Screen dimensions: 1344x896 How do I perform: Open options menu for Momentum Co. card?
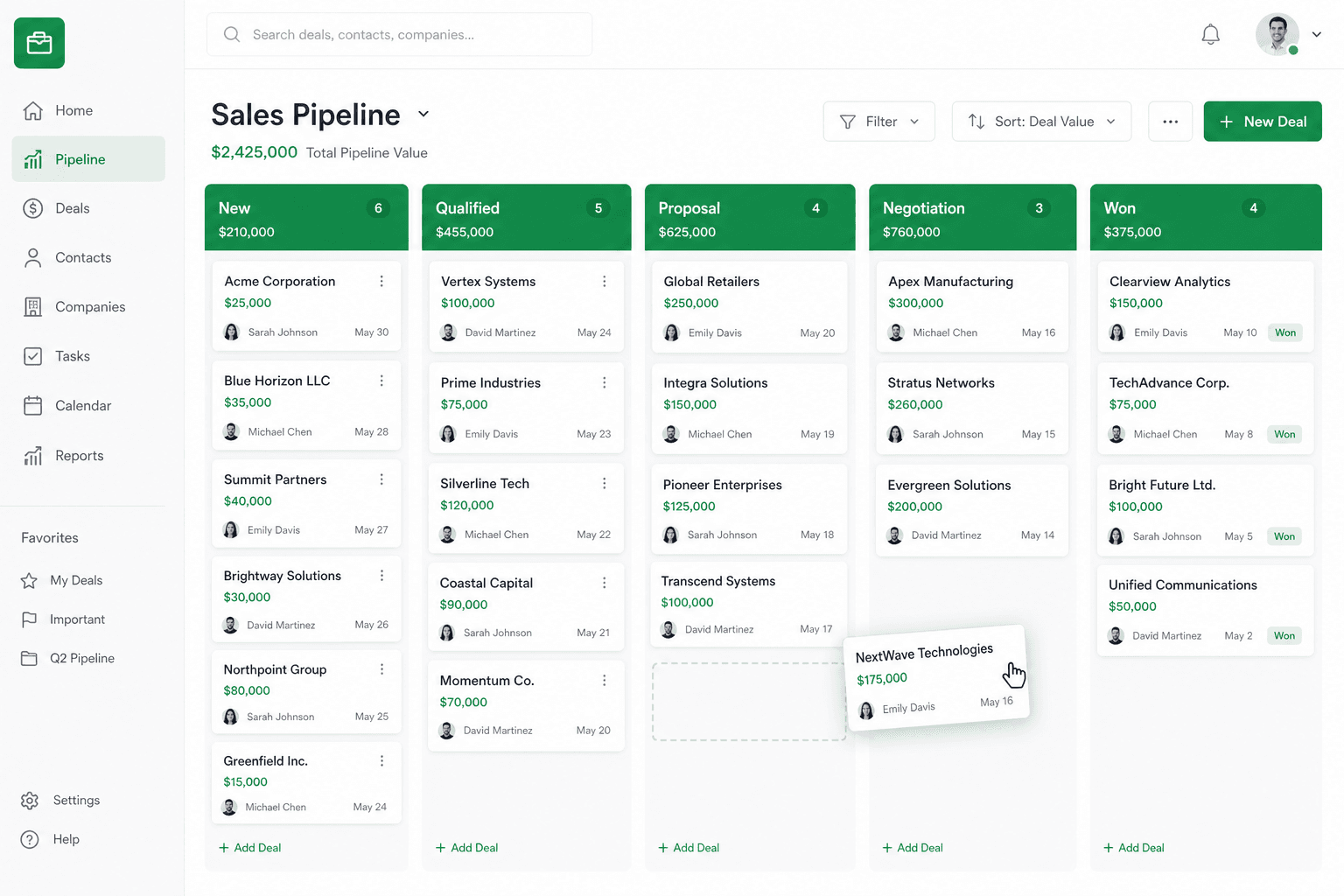605,680
